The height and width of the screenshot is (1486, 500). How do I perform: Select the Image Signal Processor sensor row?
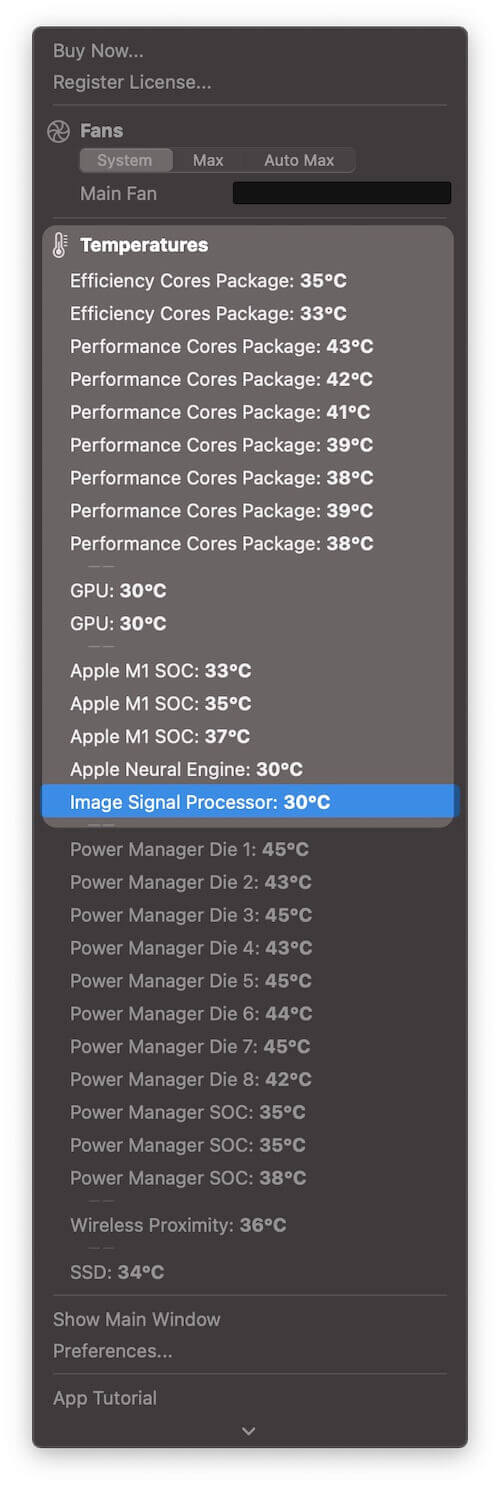coord(250,802)
